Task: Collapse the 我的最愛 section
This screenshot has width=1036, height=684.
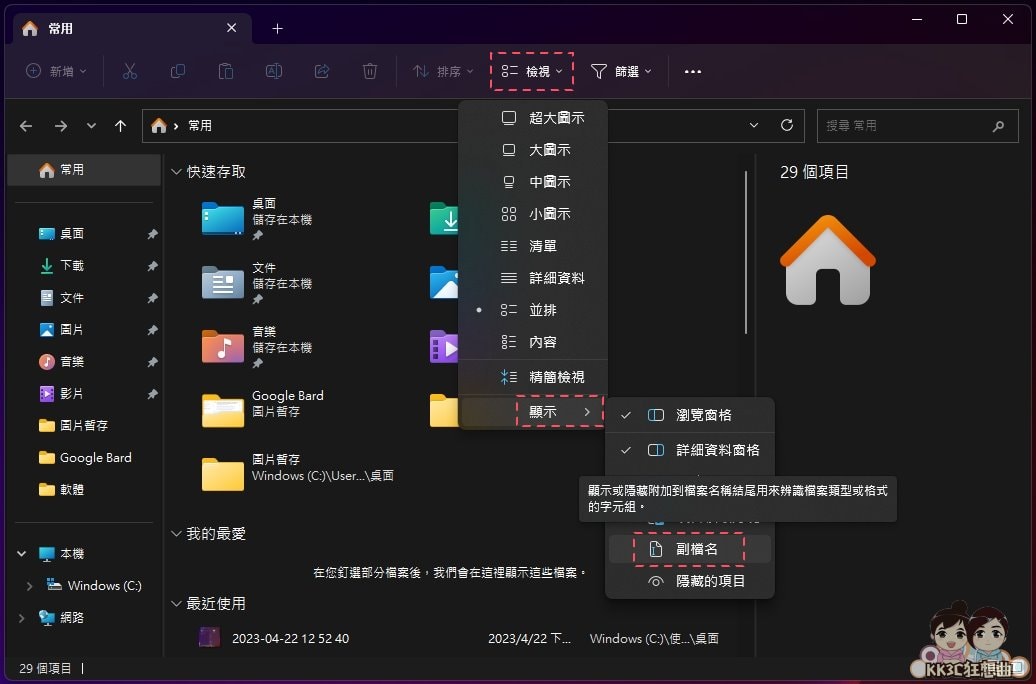Action: pos(176,534)
